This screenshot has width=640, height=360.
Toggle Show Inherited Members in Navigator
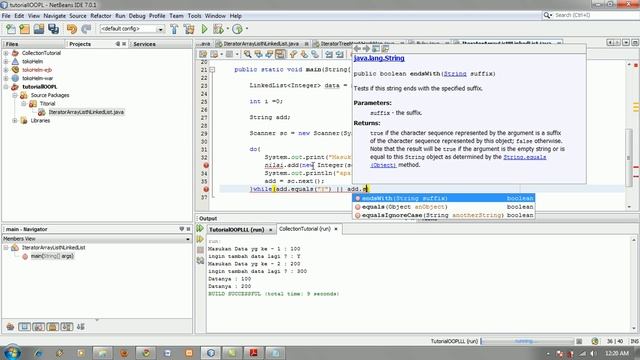click(10, 327)
